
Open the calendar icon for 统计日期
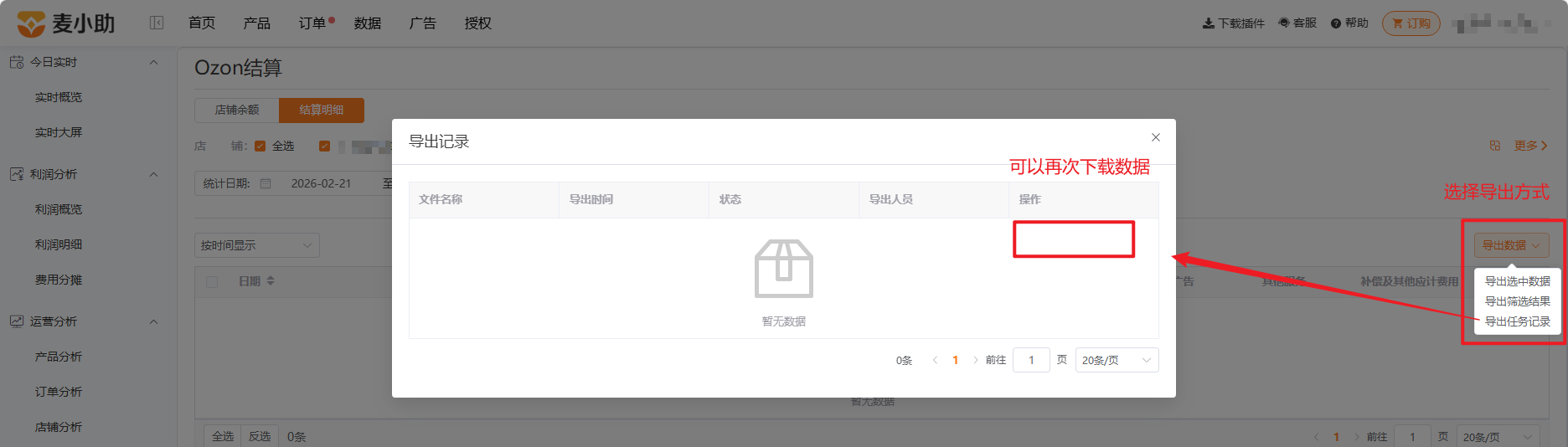pyautogui.click(x=266, y=183)
